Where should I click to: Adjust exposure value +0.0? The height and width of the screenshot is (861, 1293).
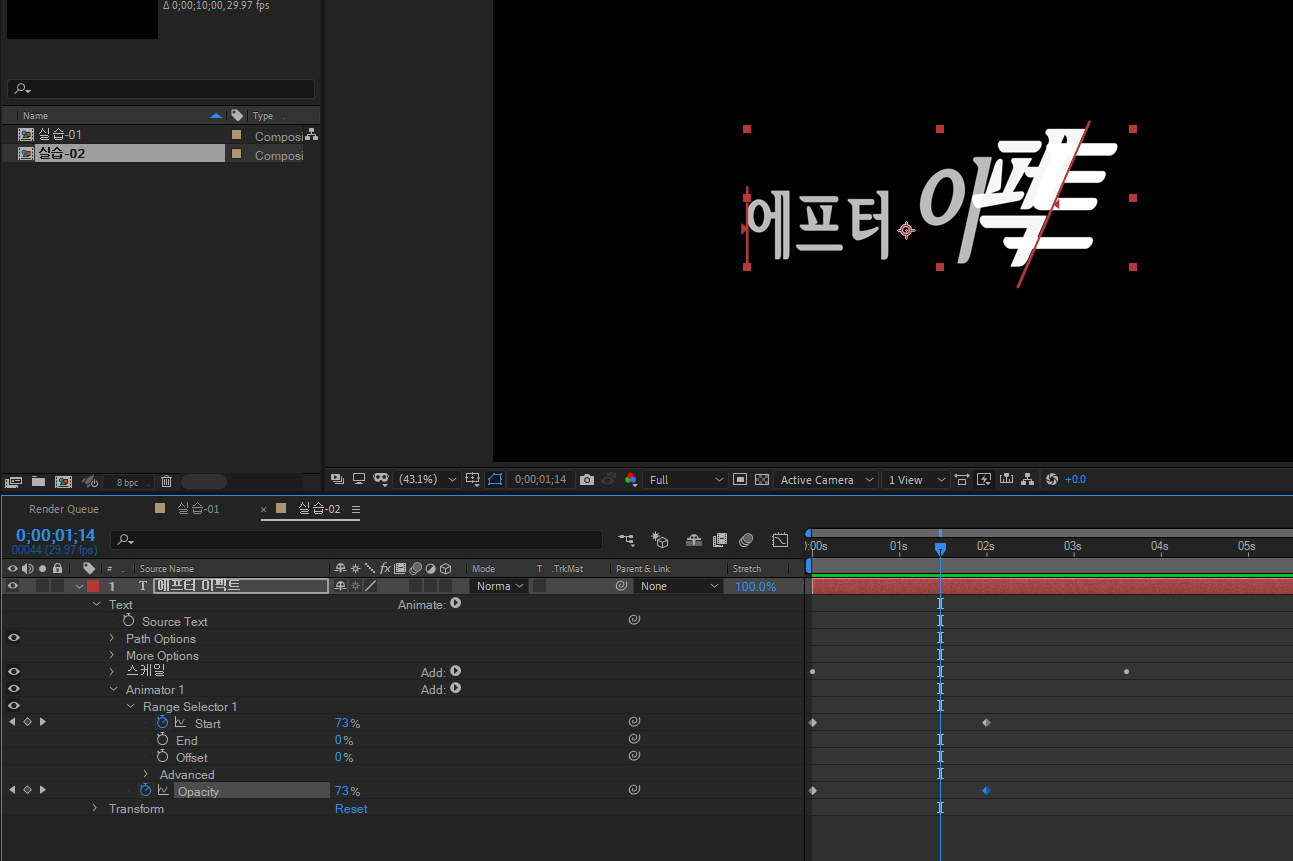click(x=1075, y=480)
